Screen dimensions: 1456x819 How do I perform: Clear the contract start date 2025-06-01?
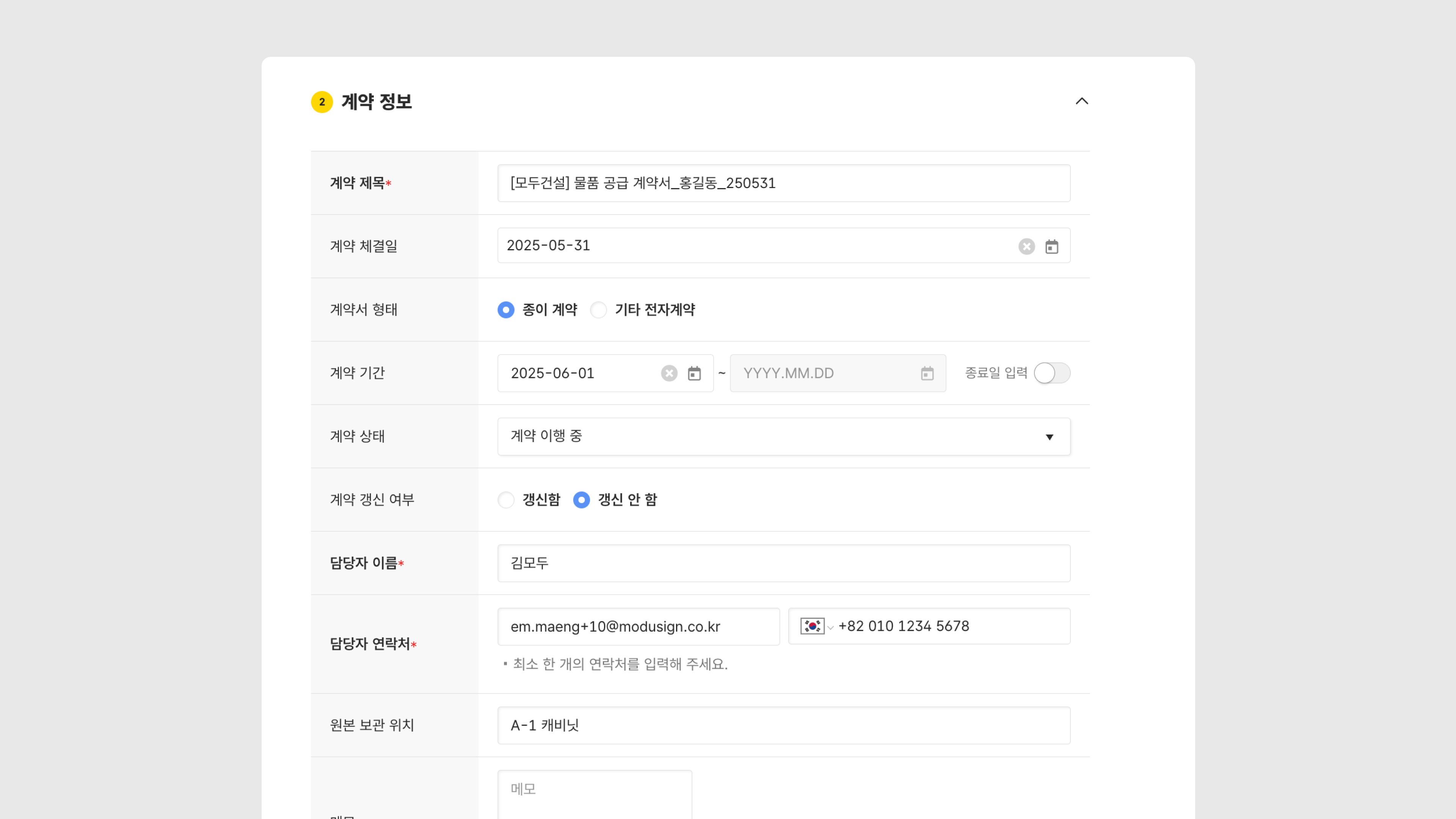pos(669,373)
